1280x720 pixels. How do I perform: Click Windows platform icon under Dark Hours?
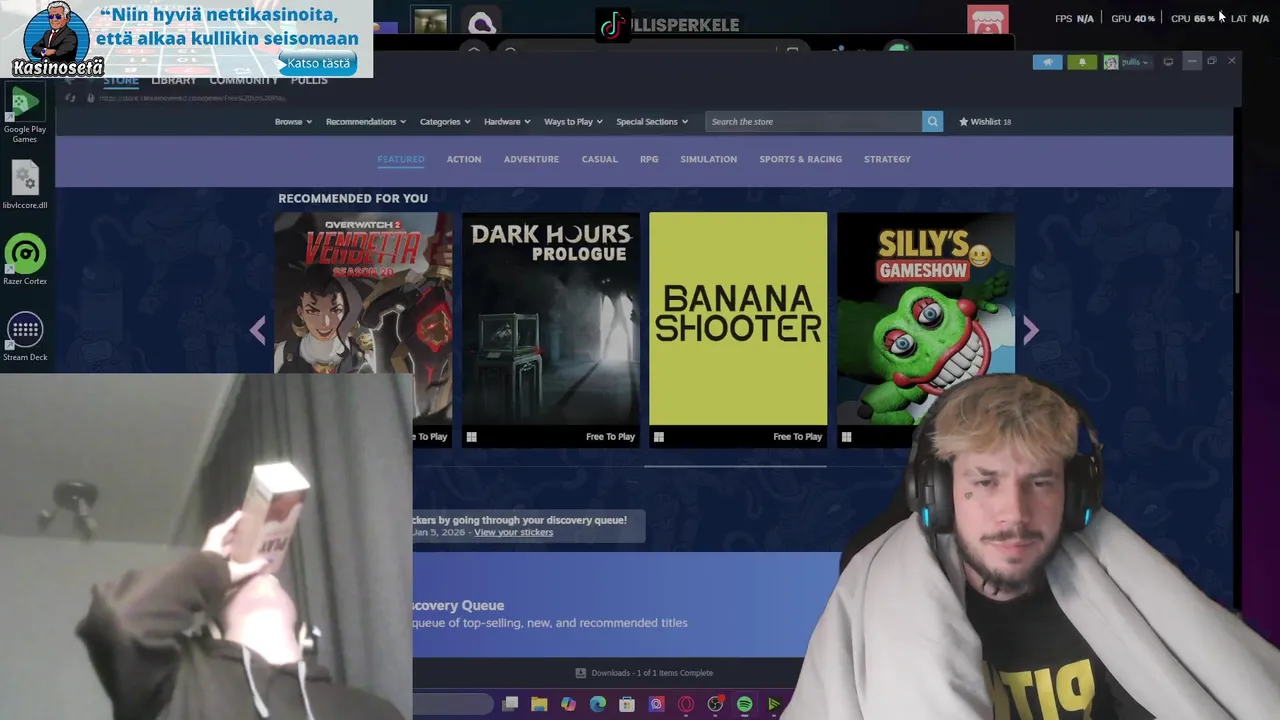coord(471,437)
